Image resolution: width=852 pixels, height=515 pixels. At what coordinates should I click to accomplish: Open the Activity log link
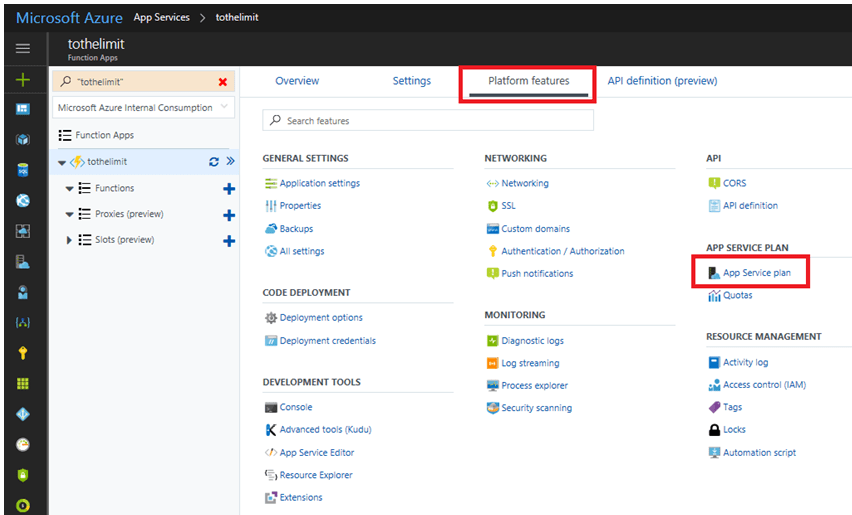(x=746, y=362)
